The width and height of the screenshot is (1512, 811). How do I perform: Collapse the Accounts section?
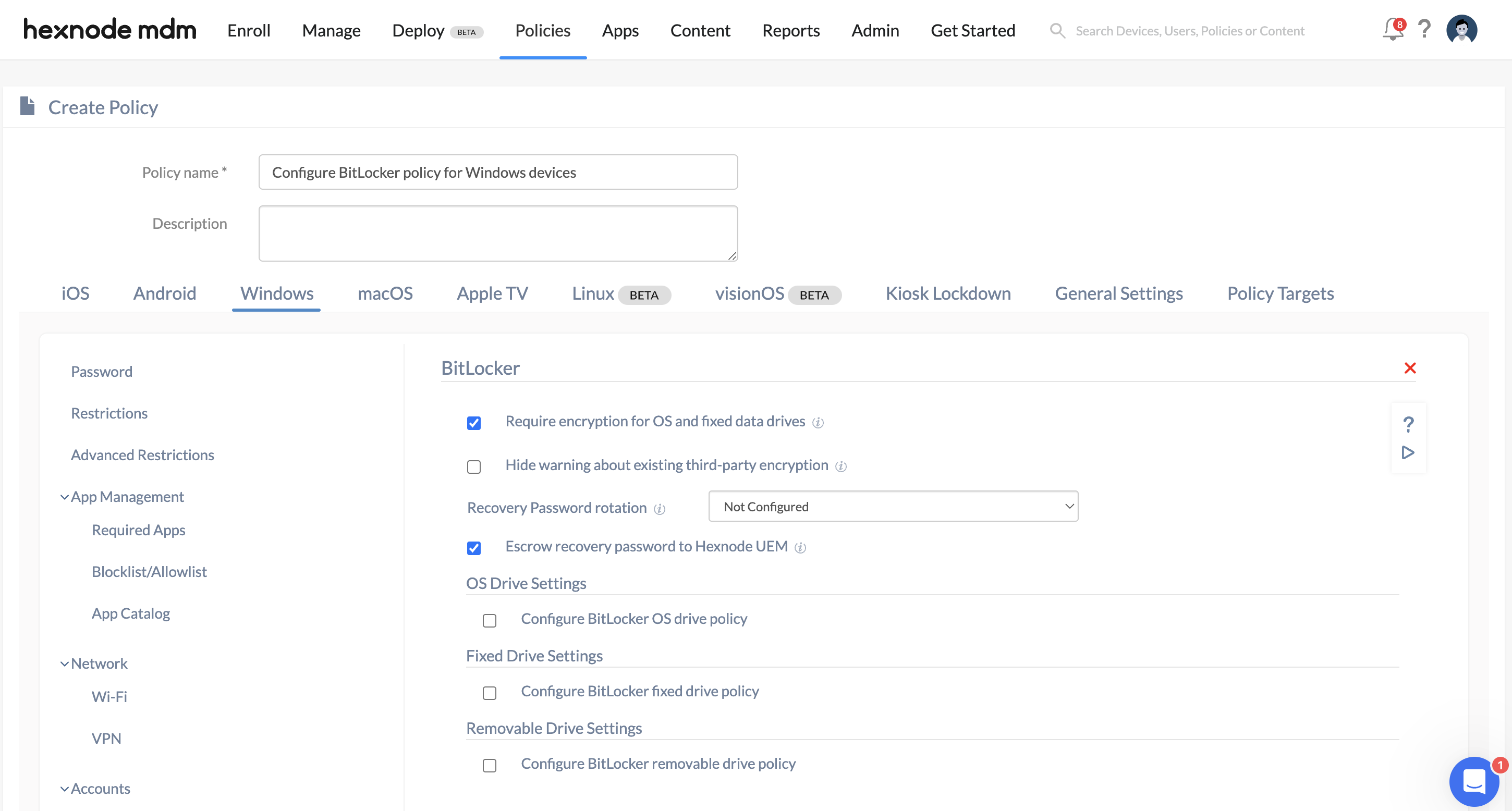pos(64,789)
